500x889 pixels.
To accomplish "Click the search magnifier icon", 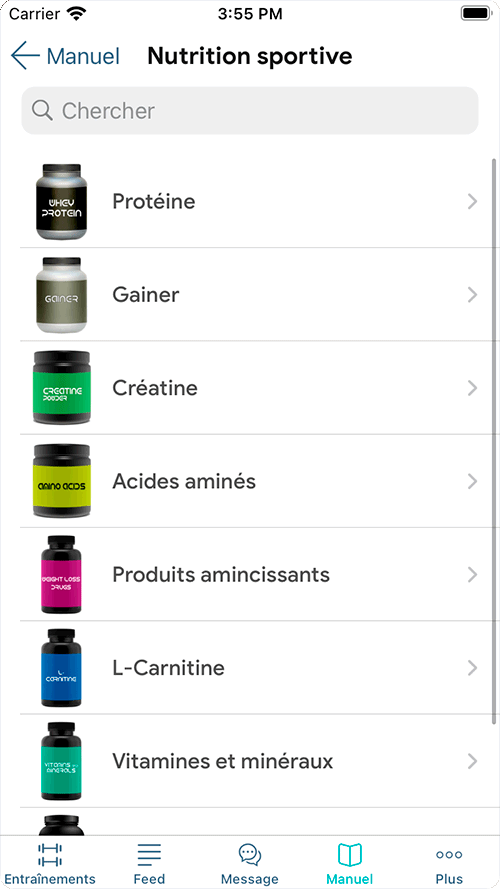I will [42, 111].
